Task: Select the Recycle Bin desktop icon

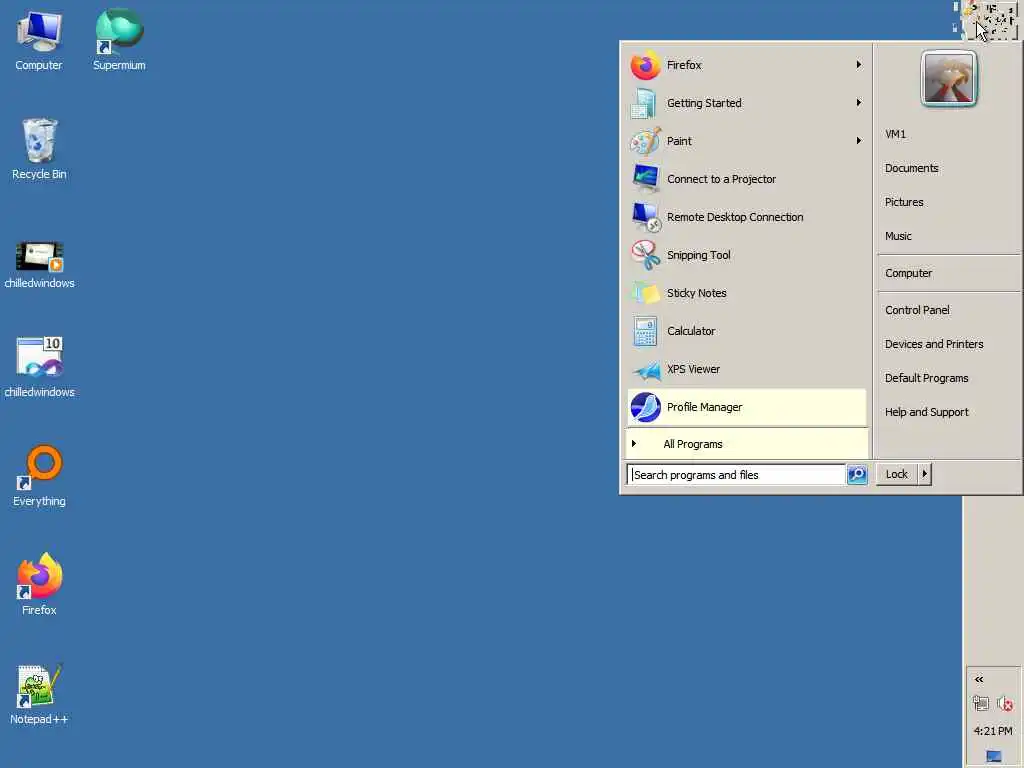Action: point(39,149)
